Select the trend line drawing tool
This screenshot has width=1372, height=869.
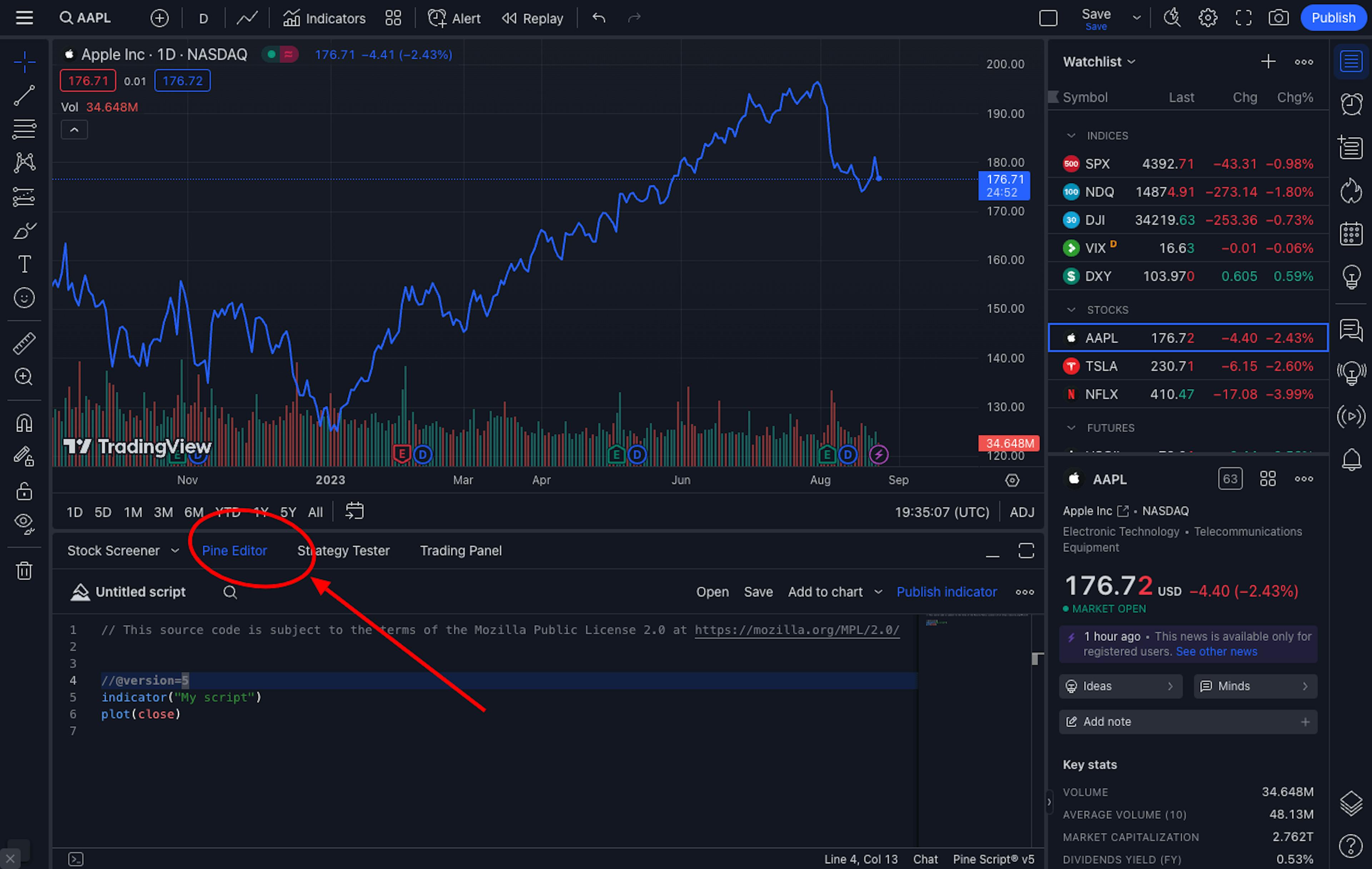pyautogui.click(x=24, y=95)
